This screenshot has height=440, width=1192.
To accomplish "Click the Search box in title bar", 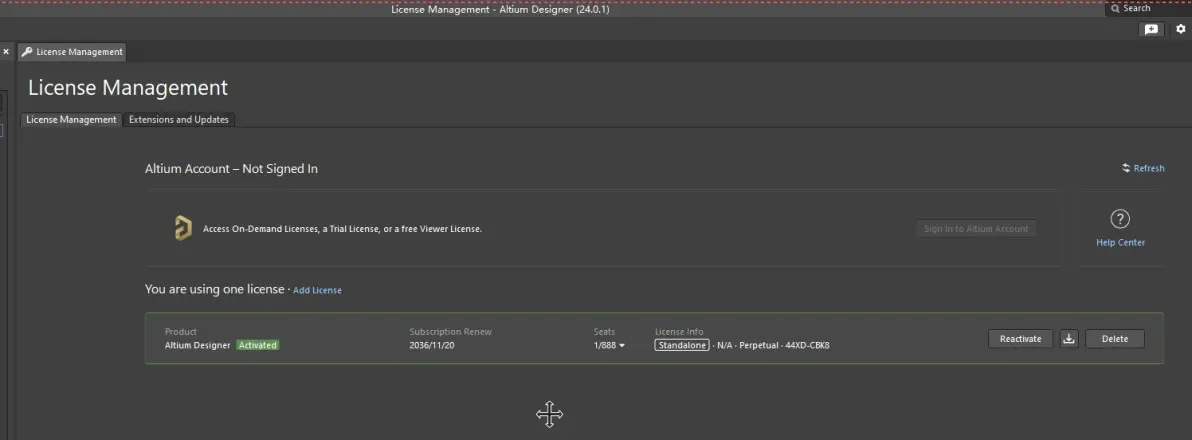I will [x=1148, y=8].
